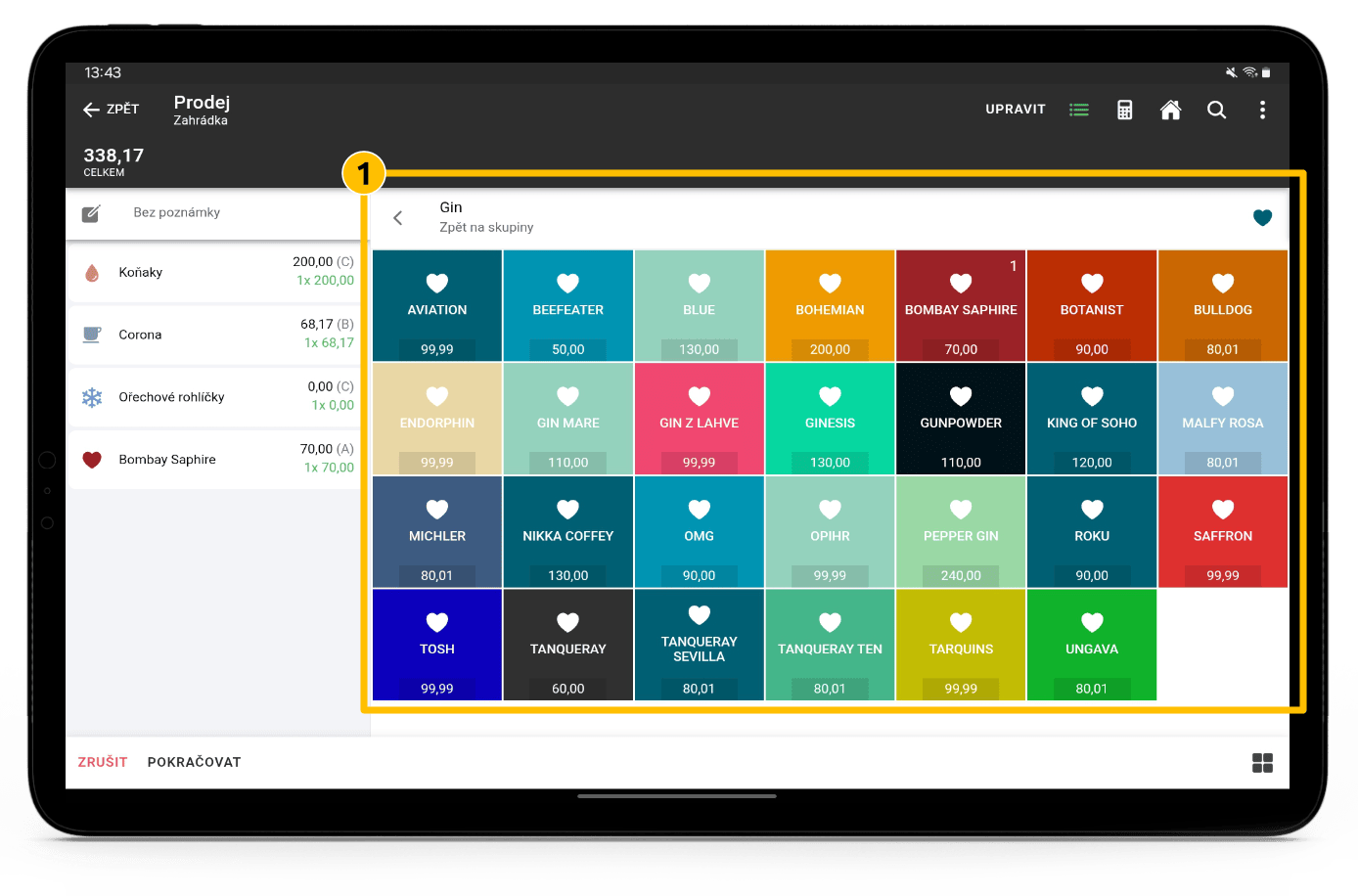Select the BOTANIST product tile

[x=1092, y=306]
